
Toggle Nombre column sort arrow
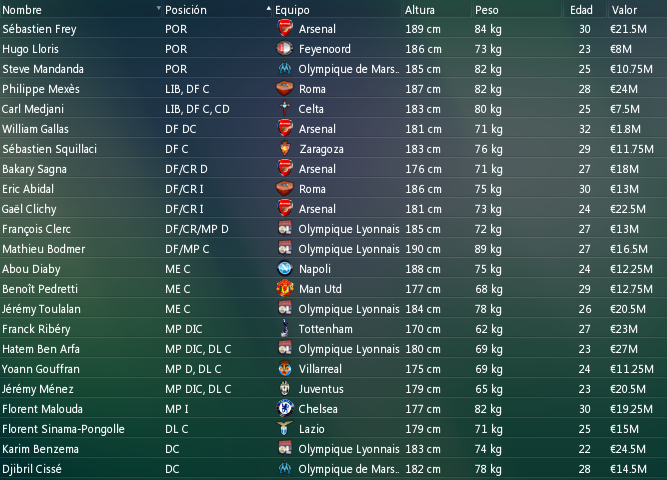(x=158, y=9)
